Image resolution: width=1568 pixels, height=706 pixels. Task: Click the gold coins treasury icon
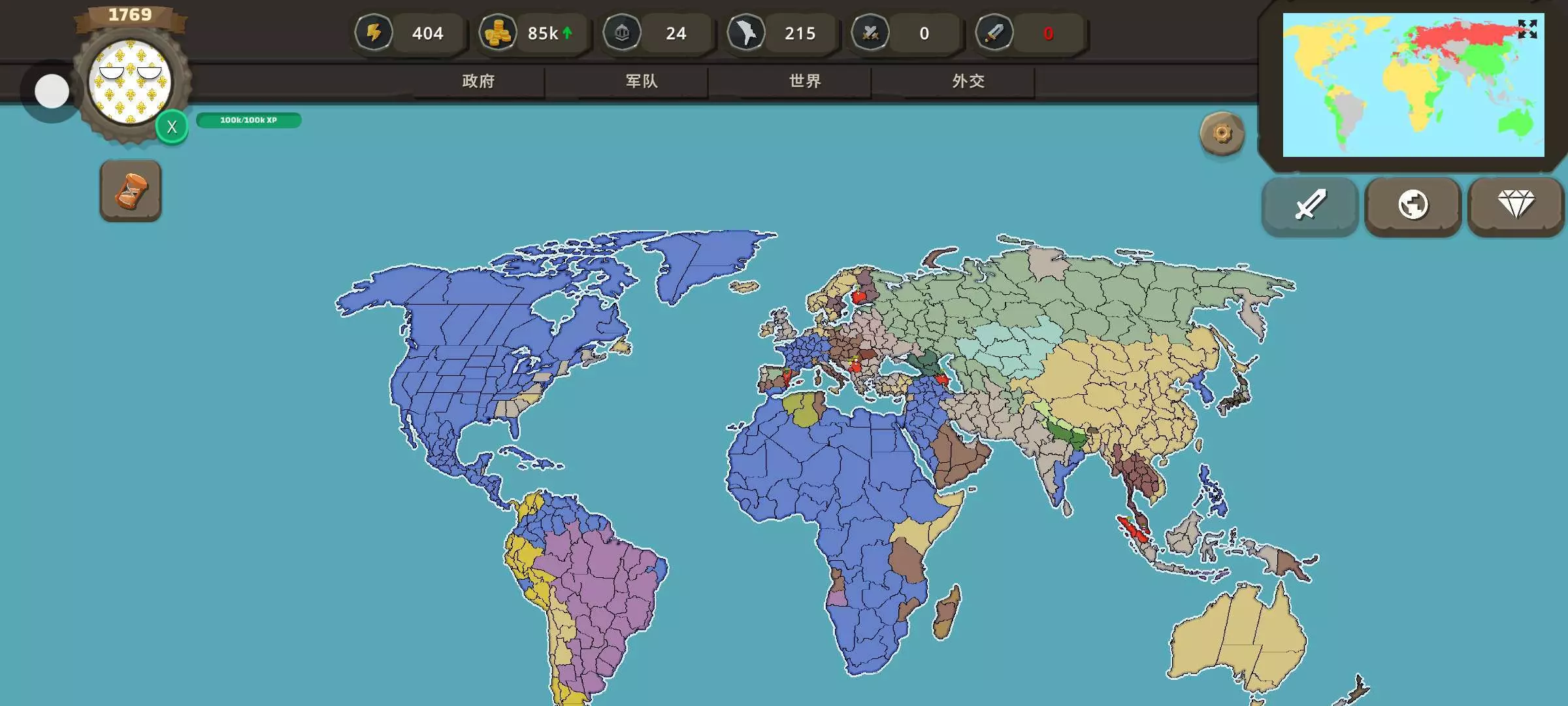click(497, 33)
